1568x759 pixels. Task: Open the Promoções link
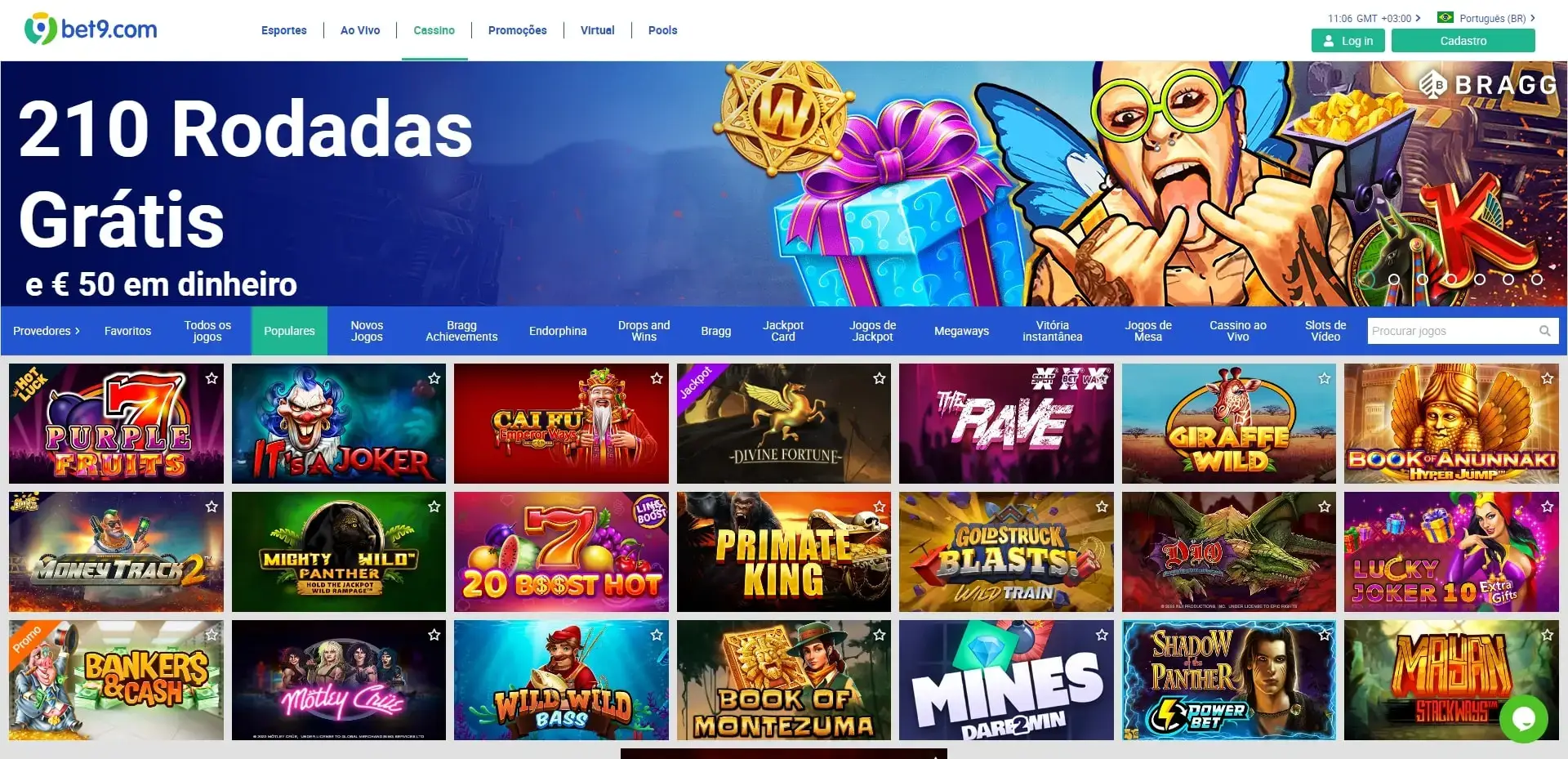517,30
